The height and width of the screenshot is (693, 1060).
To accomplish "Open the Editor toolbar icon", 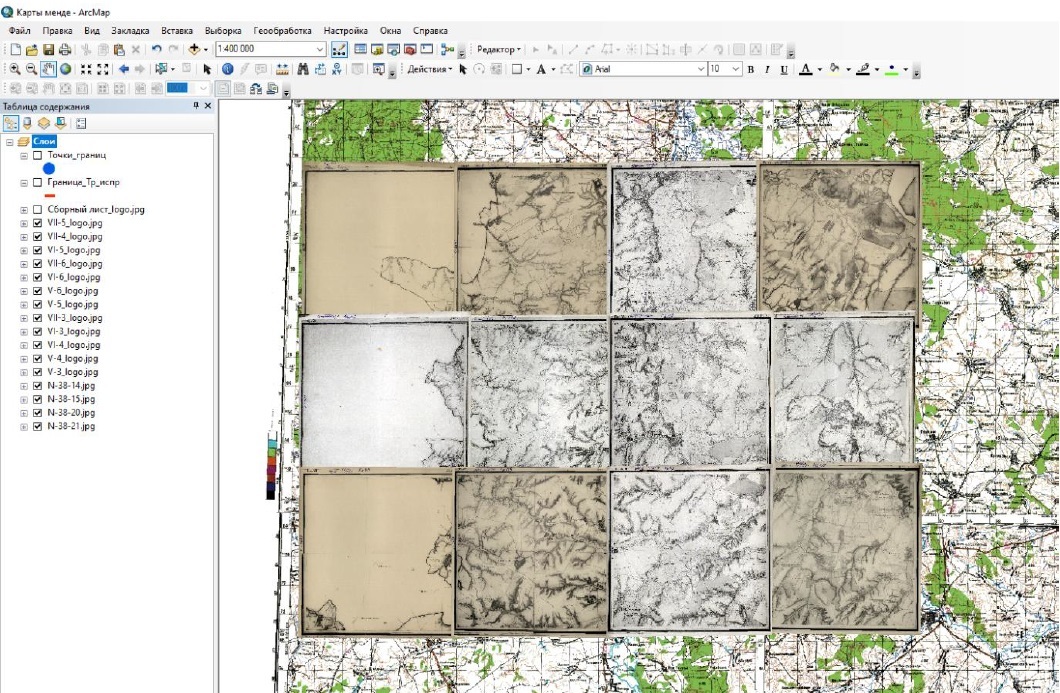I will (338, 49).
